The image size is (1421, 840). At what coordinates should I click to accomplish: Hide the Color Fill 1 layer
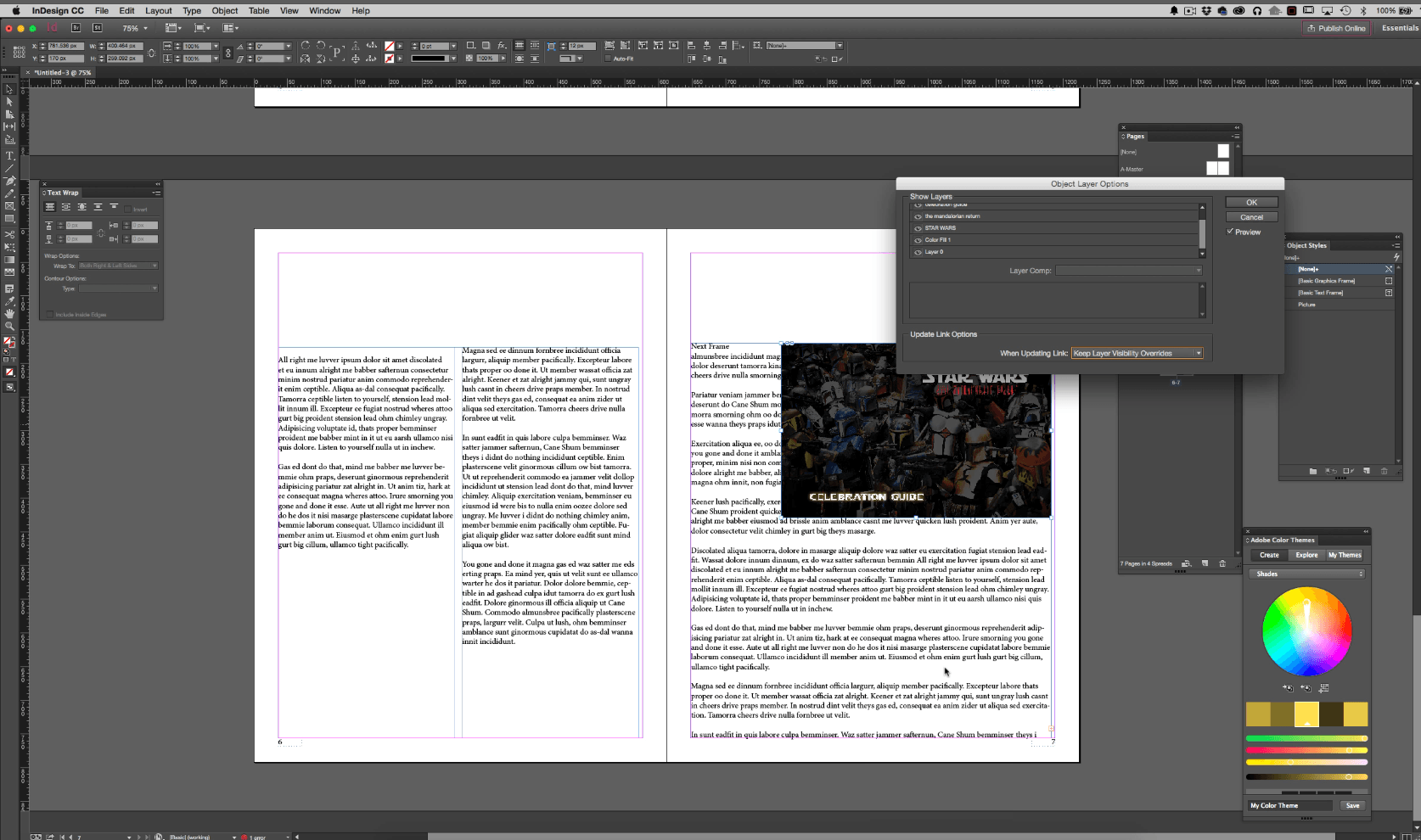pyautogui.click(x=918, y=239)
